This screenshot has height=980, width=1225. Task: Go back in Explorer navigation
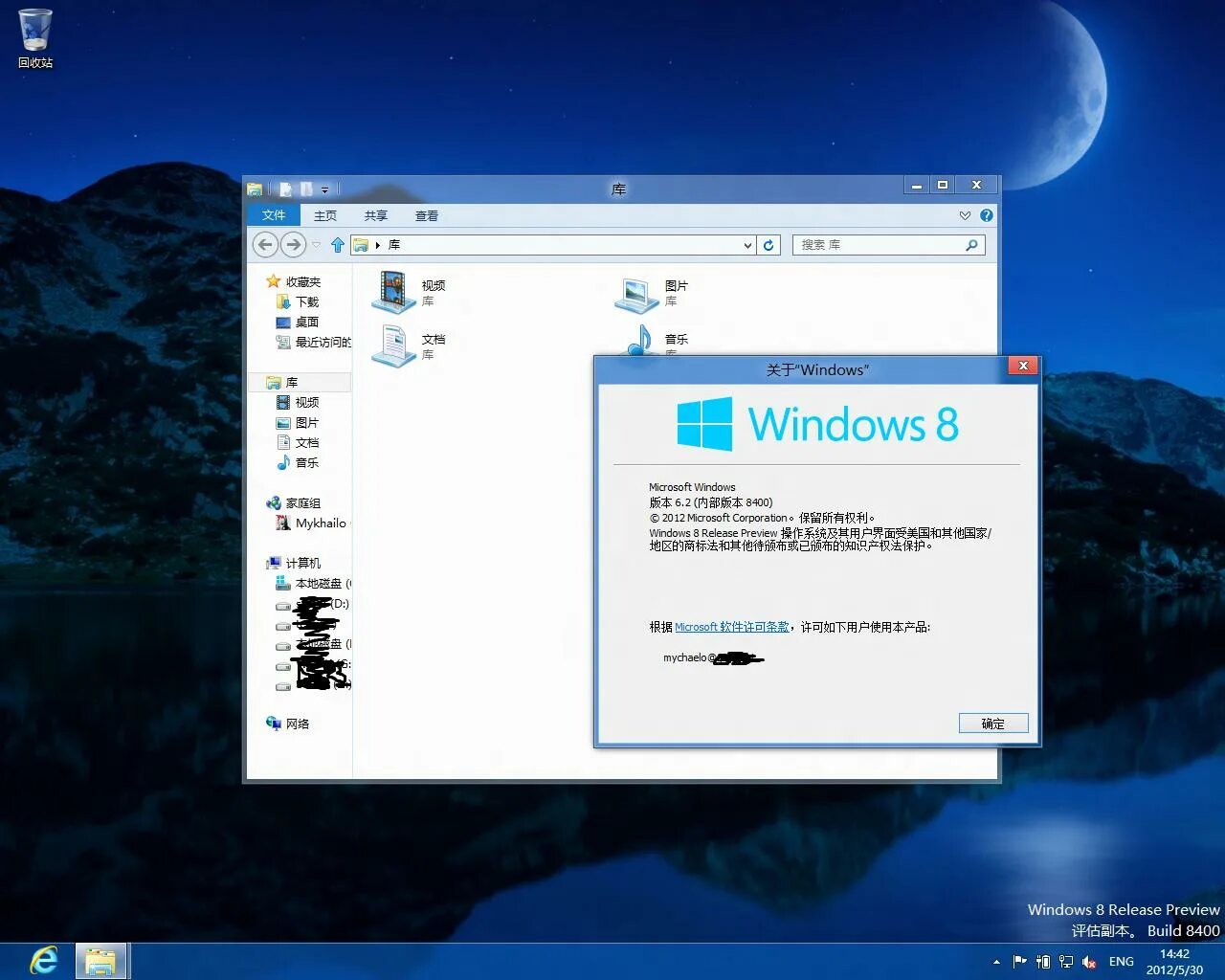pyautogui.click(x=266, y=245)
